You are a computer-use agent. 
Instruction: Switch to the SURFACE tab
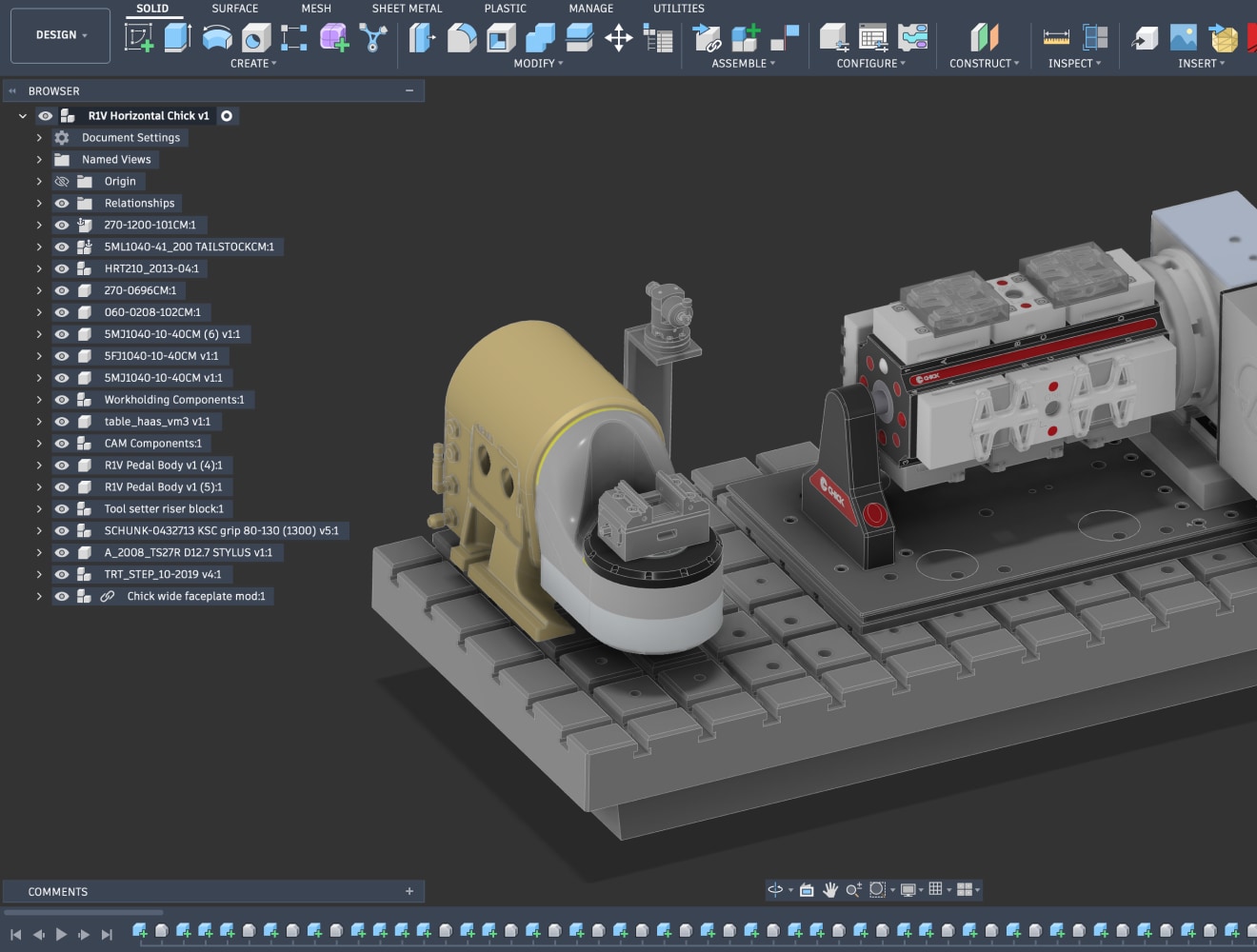point(235,9)
